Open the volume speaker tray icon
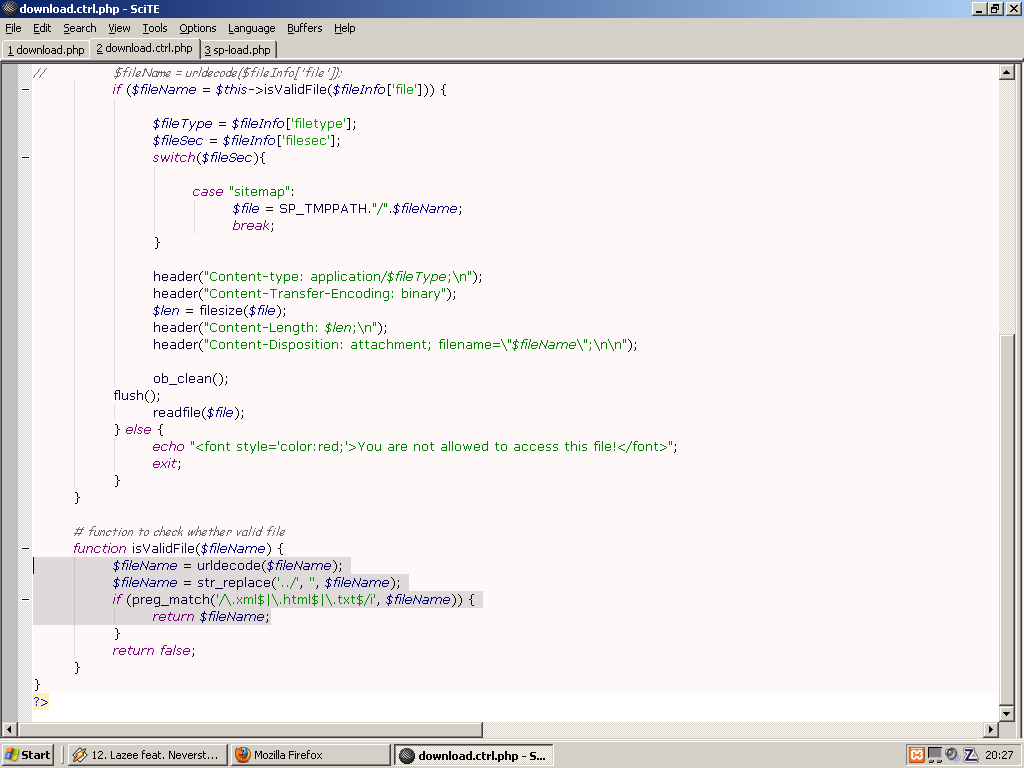The width and height of the screenshot is (1024, 768). point(953,755)
